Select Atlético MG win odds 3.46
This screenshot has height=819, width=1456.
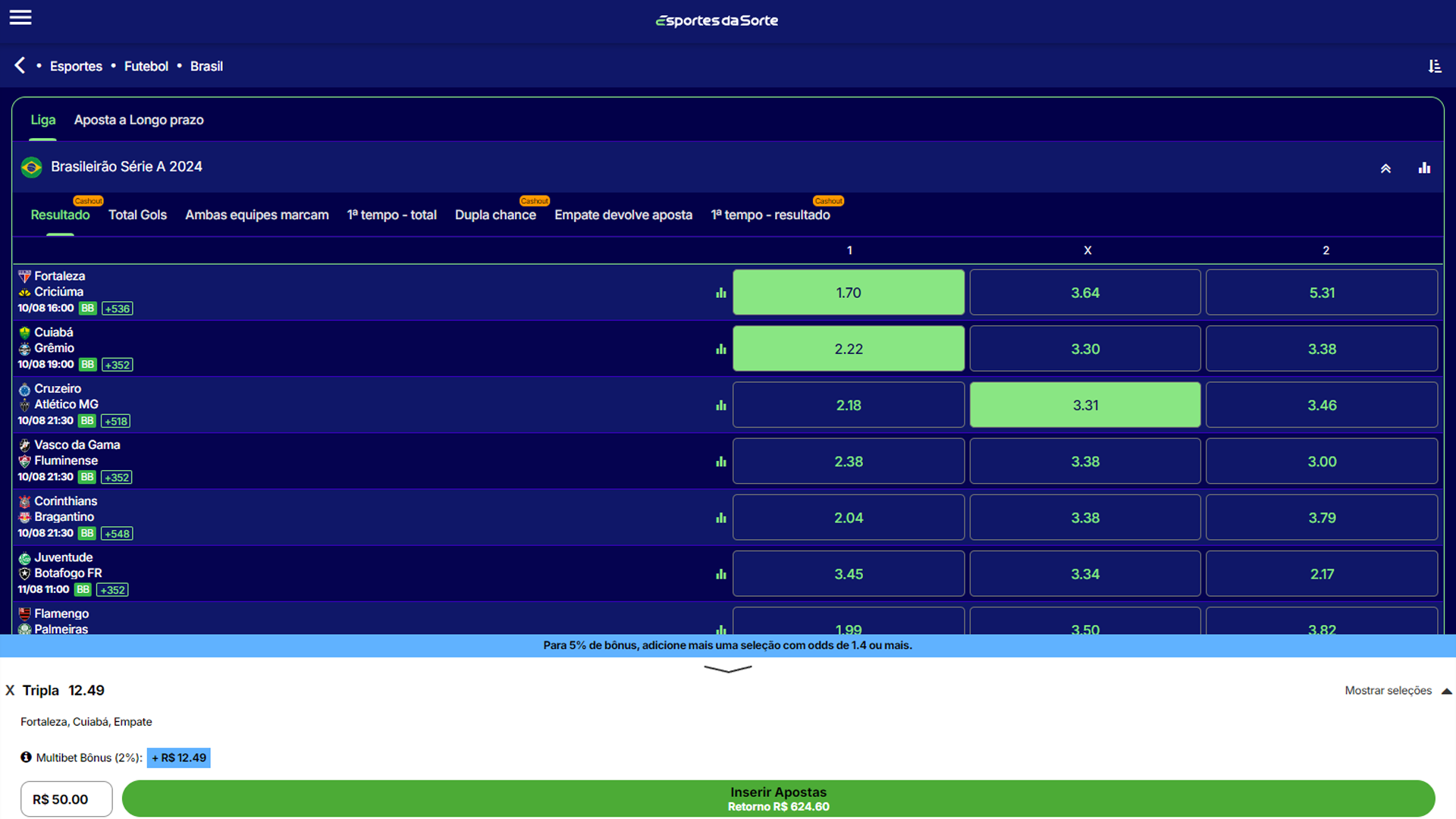coord(1322,404)
